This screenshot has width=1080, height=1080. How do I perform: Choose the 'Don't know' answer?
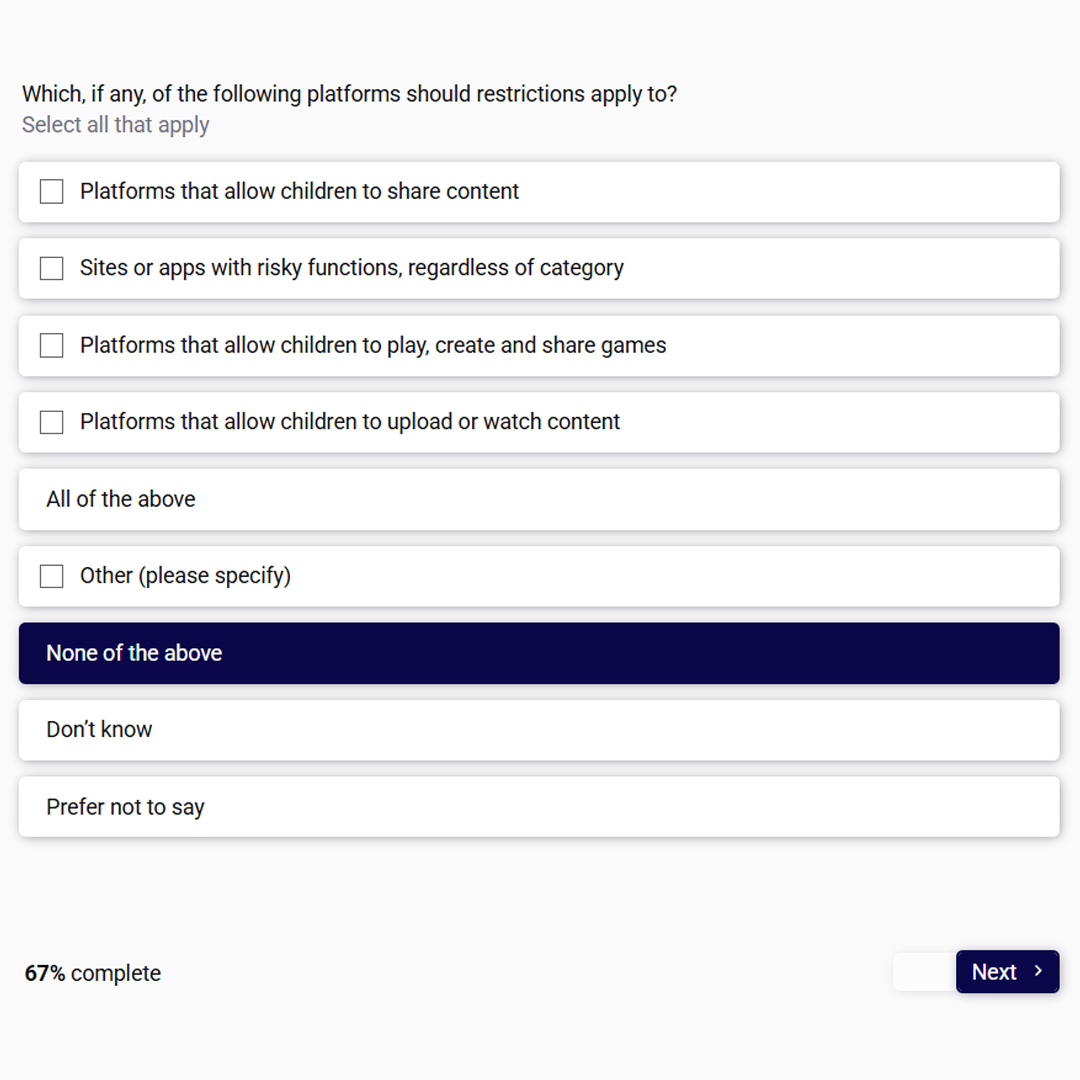pyautogui.click(x=539, y=730)
